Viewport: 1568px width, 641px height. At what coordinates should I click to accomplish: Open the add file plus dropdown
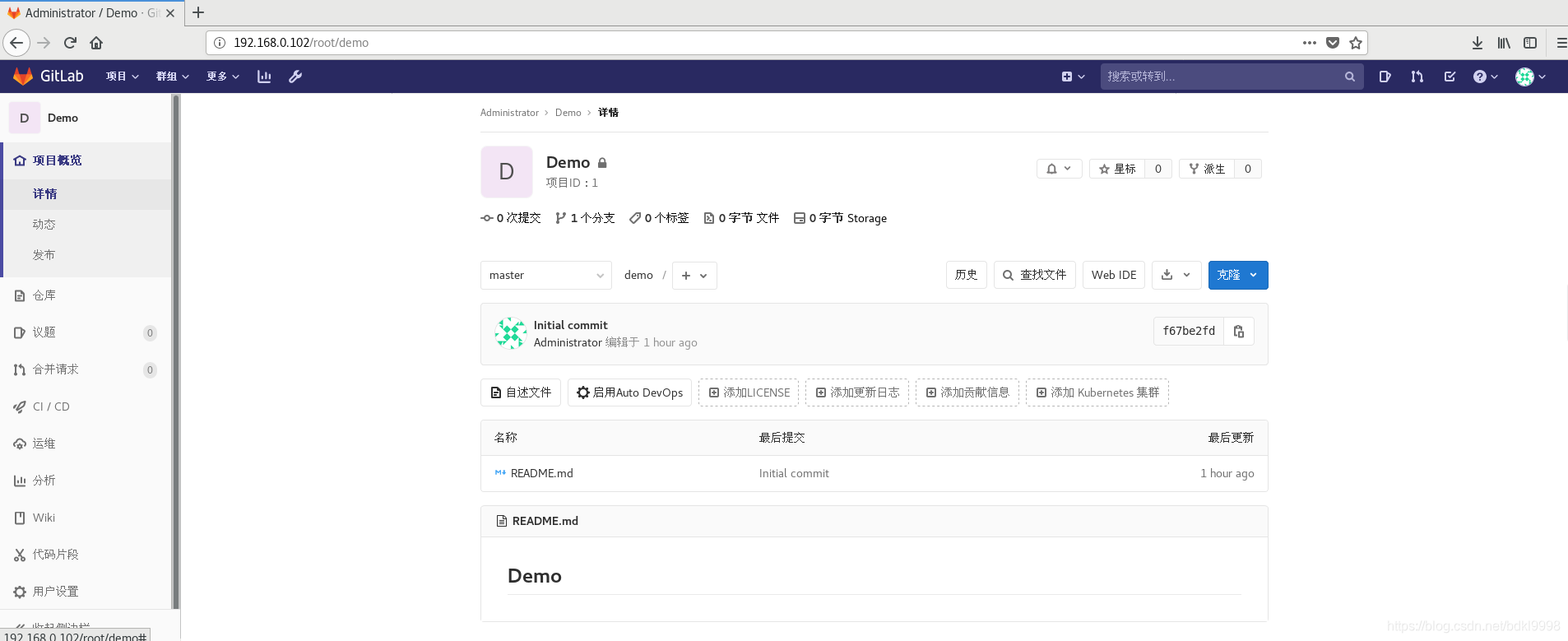click(694, 275)
